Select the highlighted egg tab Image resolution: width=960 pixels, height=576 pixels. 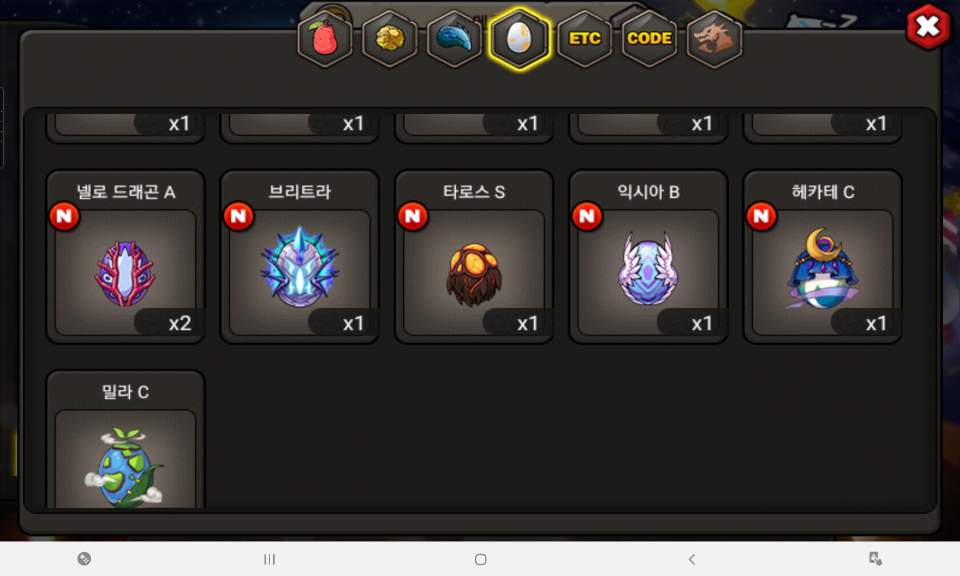[x=520, y=39]
